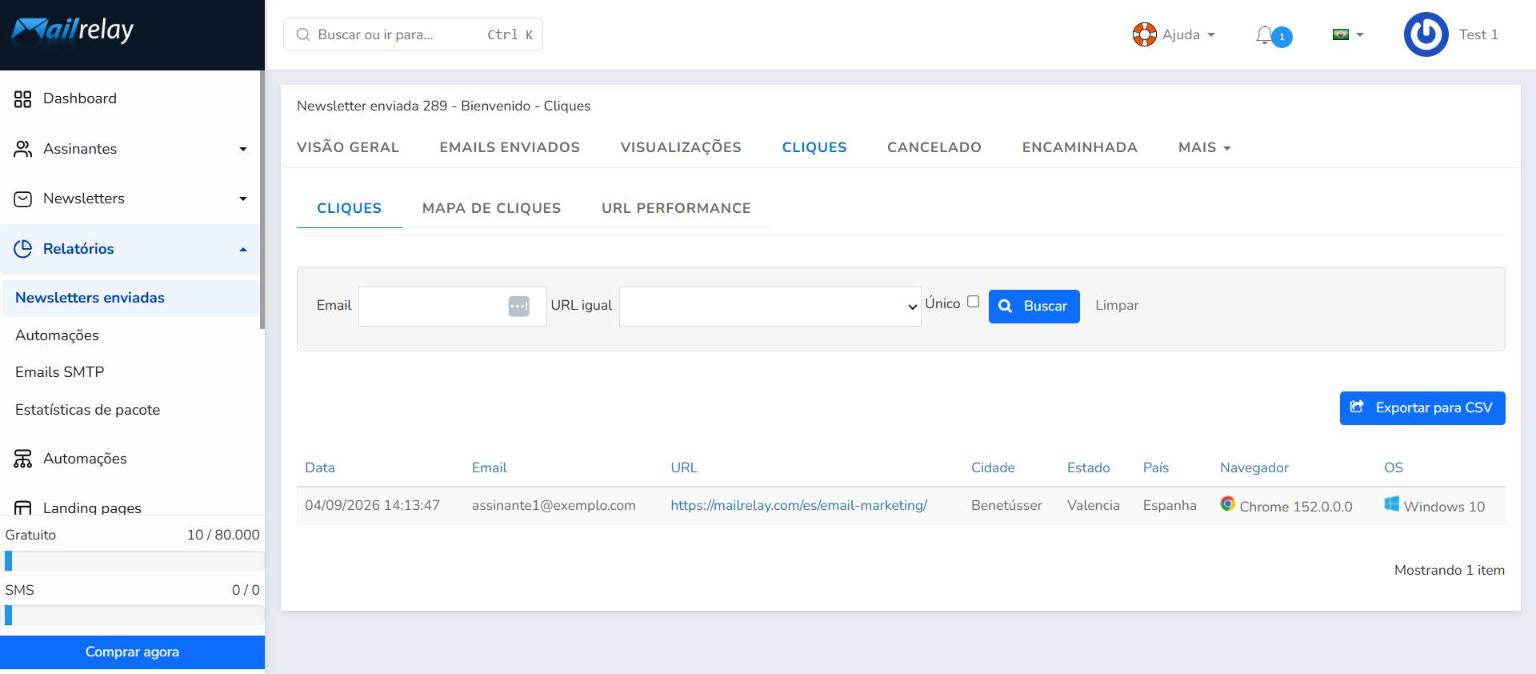
Task: Sort by the Data column header
Action: 320,467
